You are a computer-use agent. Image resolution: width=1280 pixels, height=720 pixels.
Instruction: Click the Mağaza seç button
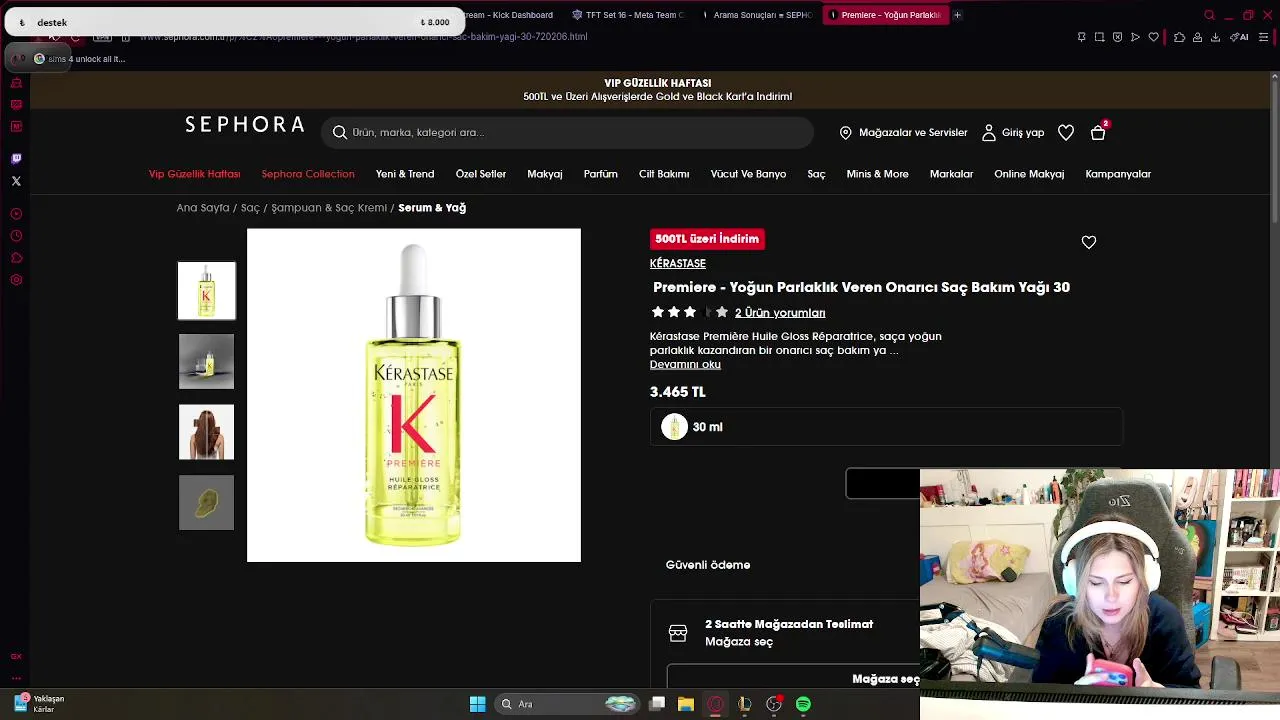point(886,679)
